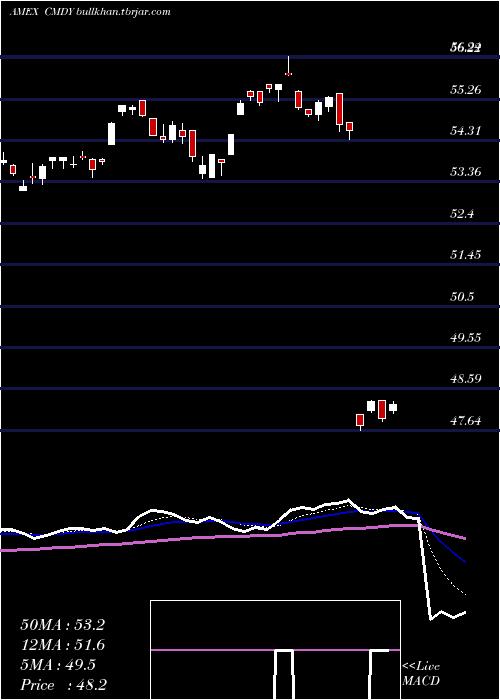
Task: Click the '12MA : 51.6' reading
Action: [62, 645]
